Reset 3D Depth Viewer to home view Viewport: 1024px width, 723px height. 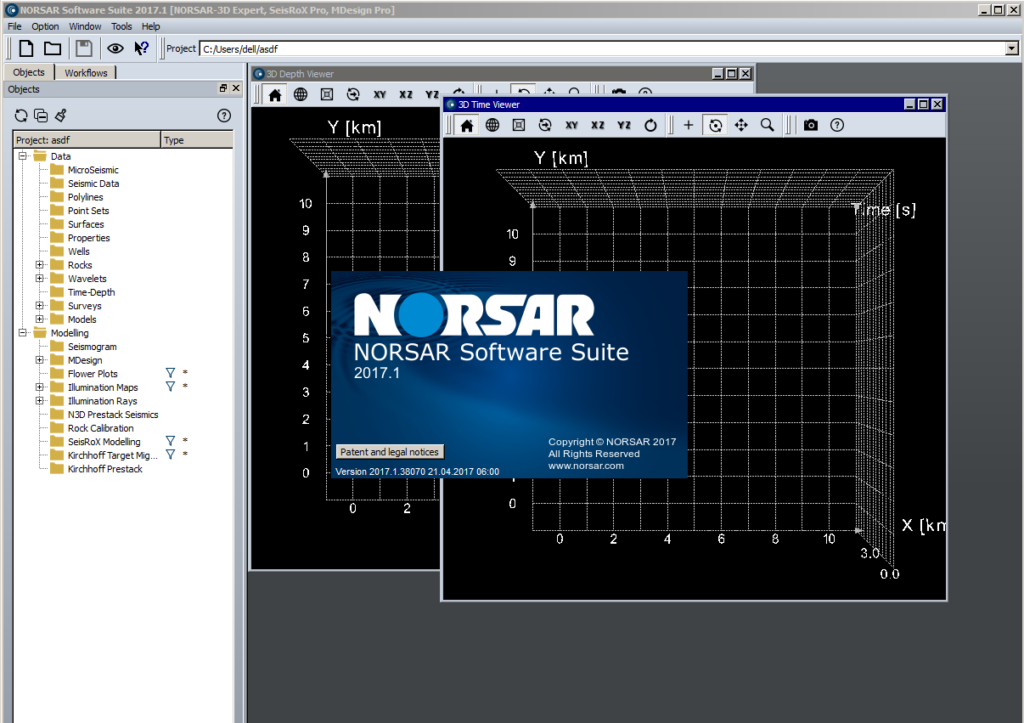coord(275,95)
